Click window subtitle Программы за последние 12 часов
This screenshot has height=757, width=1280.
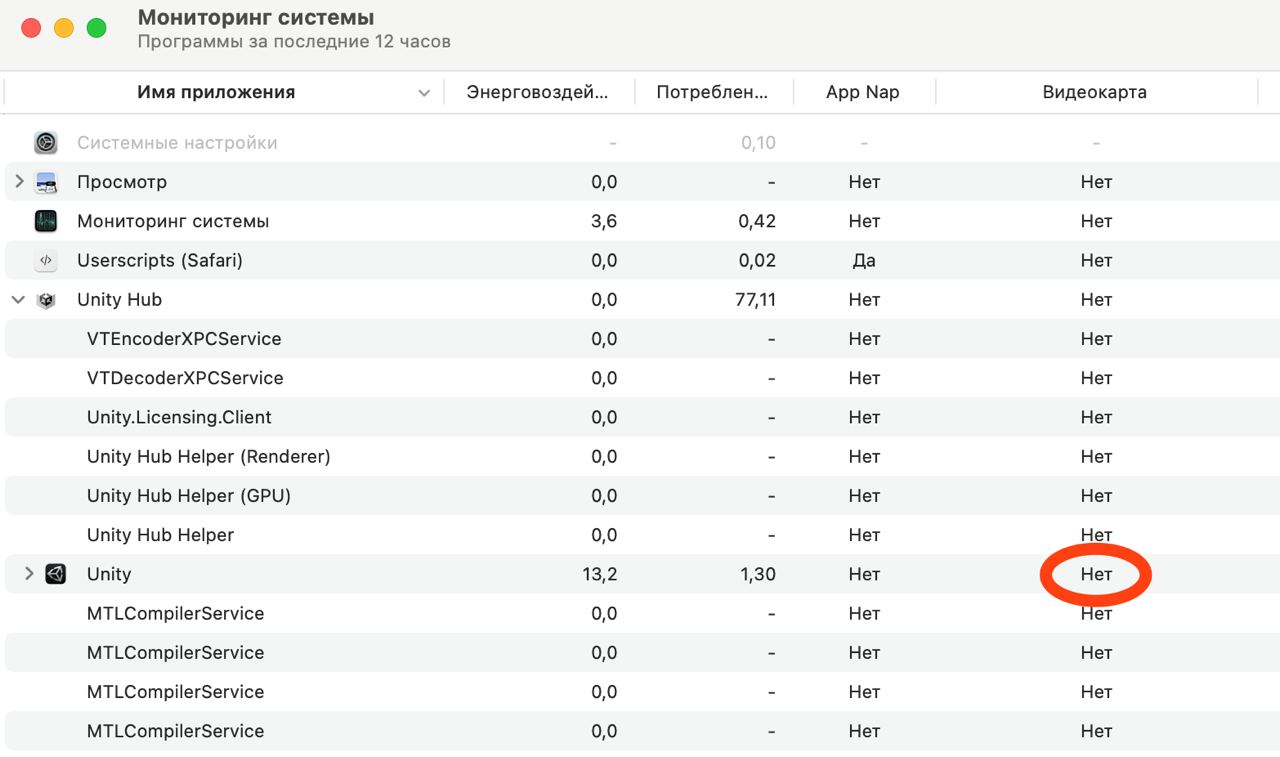click(x=294, y=42)
